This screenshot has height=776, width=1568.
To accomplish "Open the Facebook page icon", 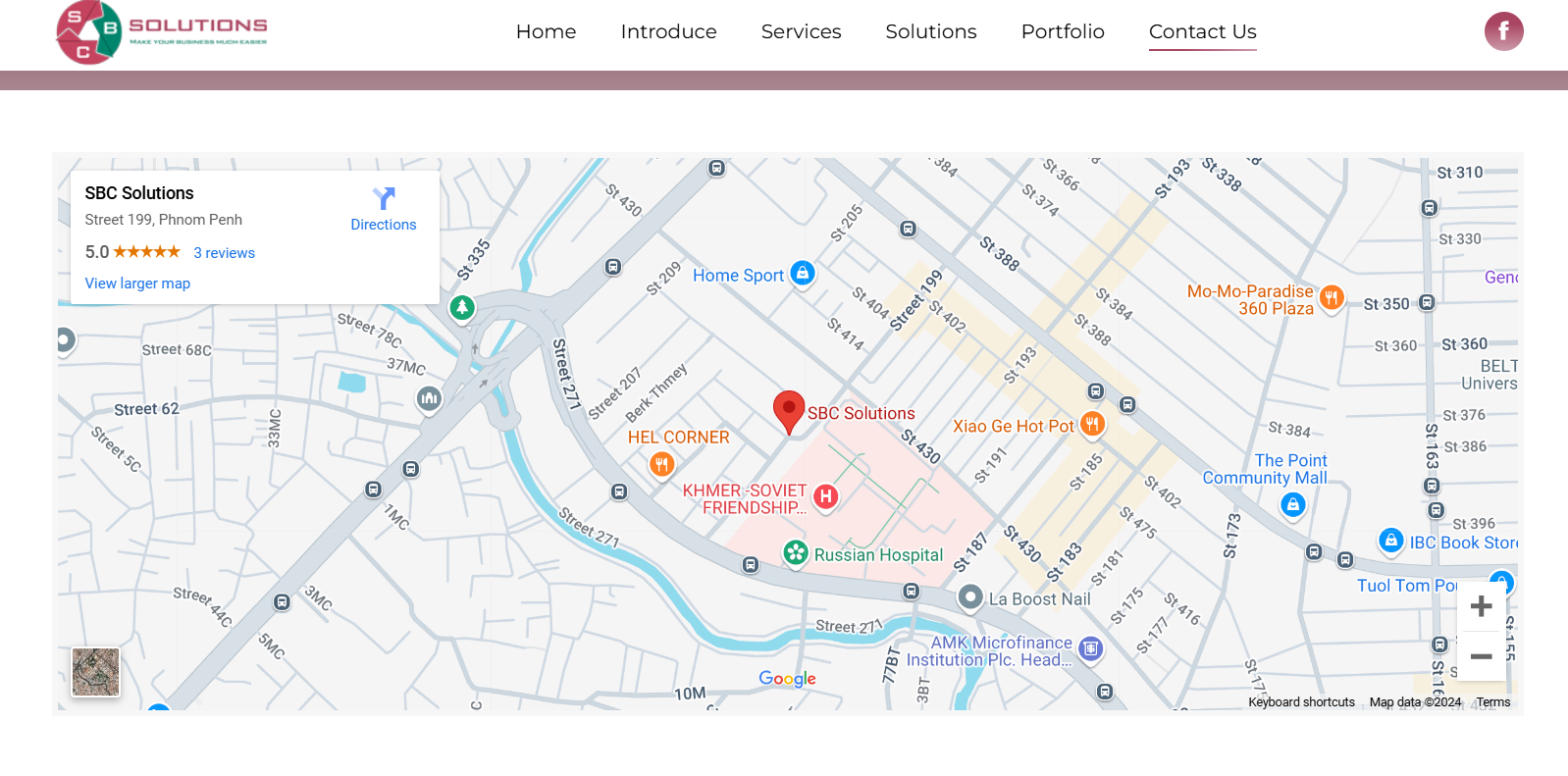I will 1503,31.
